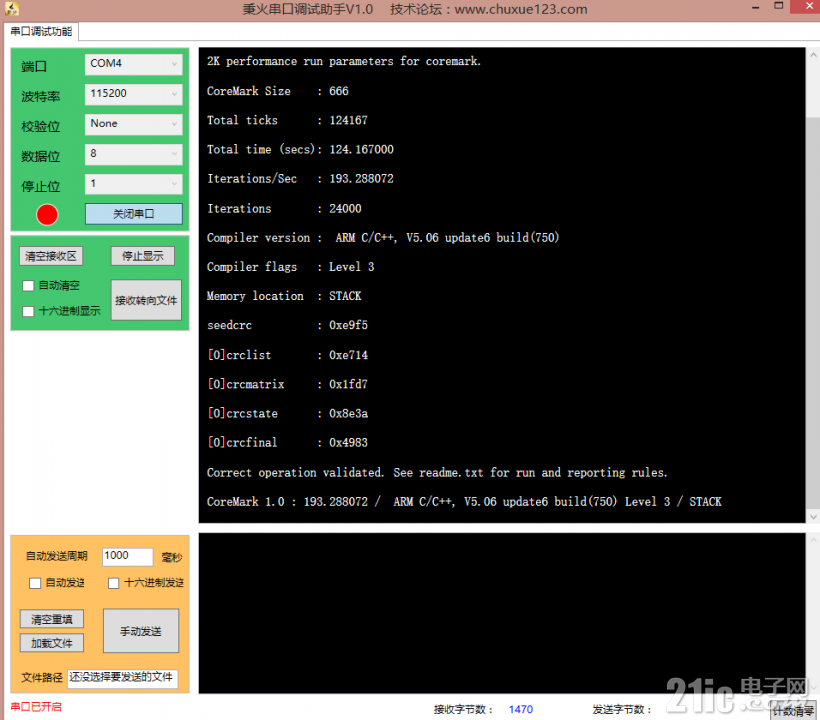The width and height of the screenshot is (820, 720).
Task: Click the 串口已开启 status text
Action: pyautogui.click(x=36, y=707)
